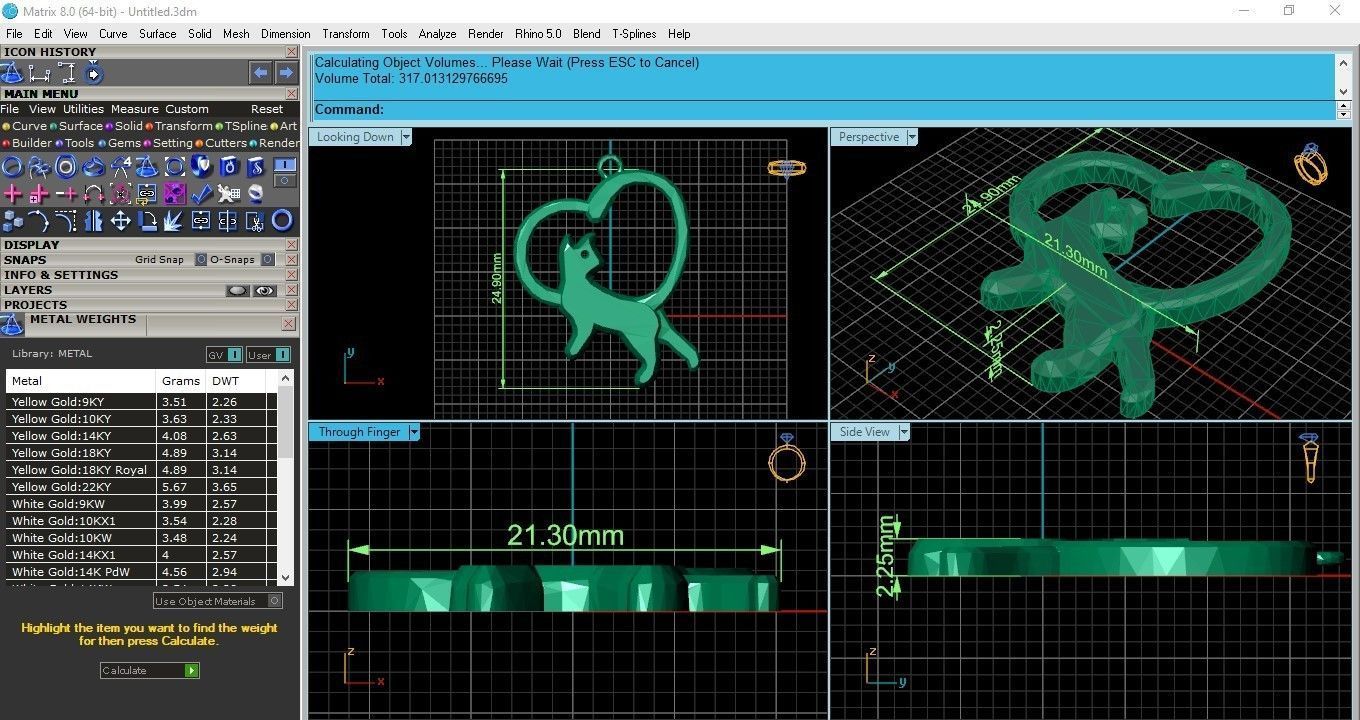Viewport: 1360px width, 720px height.
Task: Close the Metal Weights panel
Action: [288, 324]
